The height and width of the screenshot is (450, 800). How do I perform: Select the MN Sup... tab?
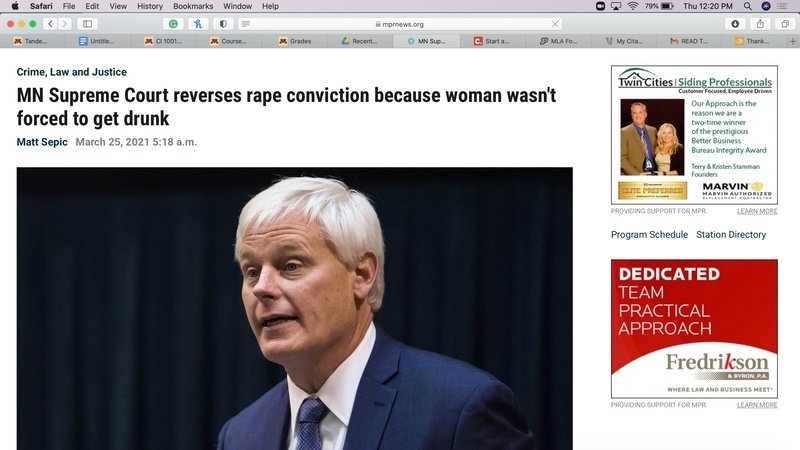[427, 41]
